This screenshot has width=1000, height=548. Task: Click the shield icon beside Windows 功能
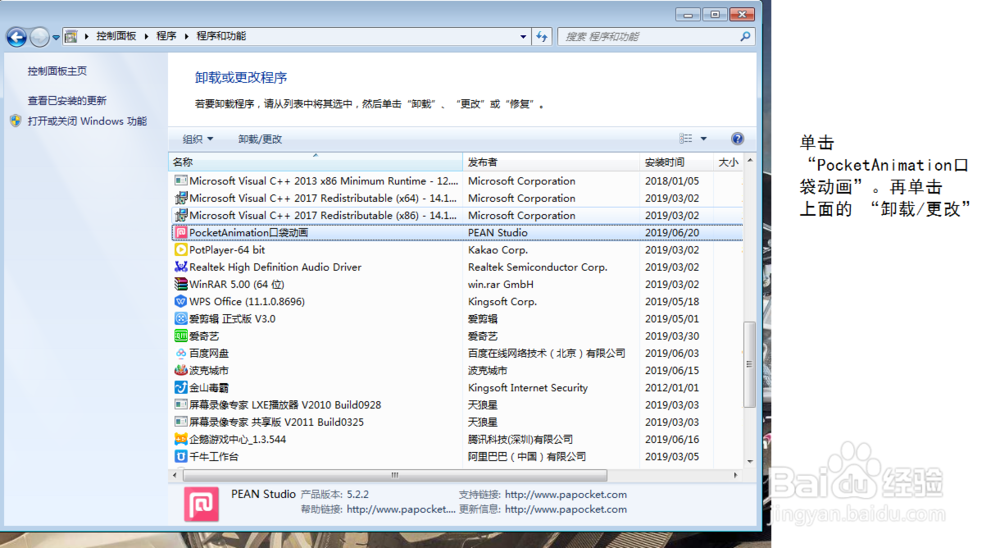tap(16, 121)
